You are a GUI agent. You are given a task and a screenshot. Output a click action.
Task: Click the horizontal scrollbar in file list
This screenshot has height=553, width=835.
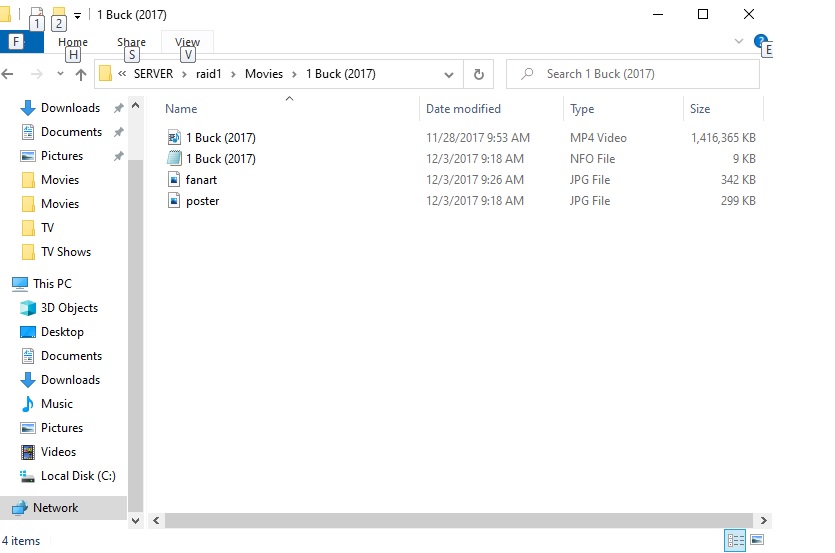pyautogui.click(x=450, y=521)
